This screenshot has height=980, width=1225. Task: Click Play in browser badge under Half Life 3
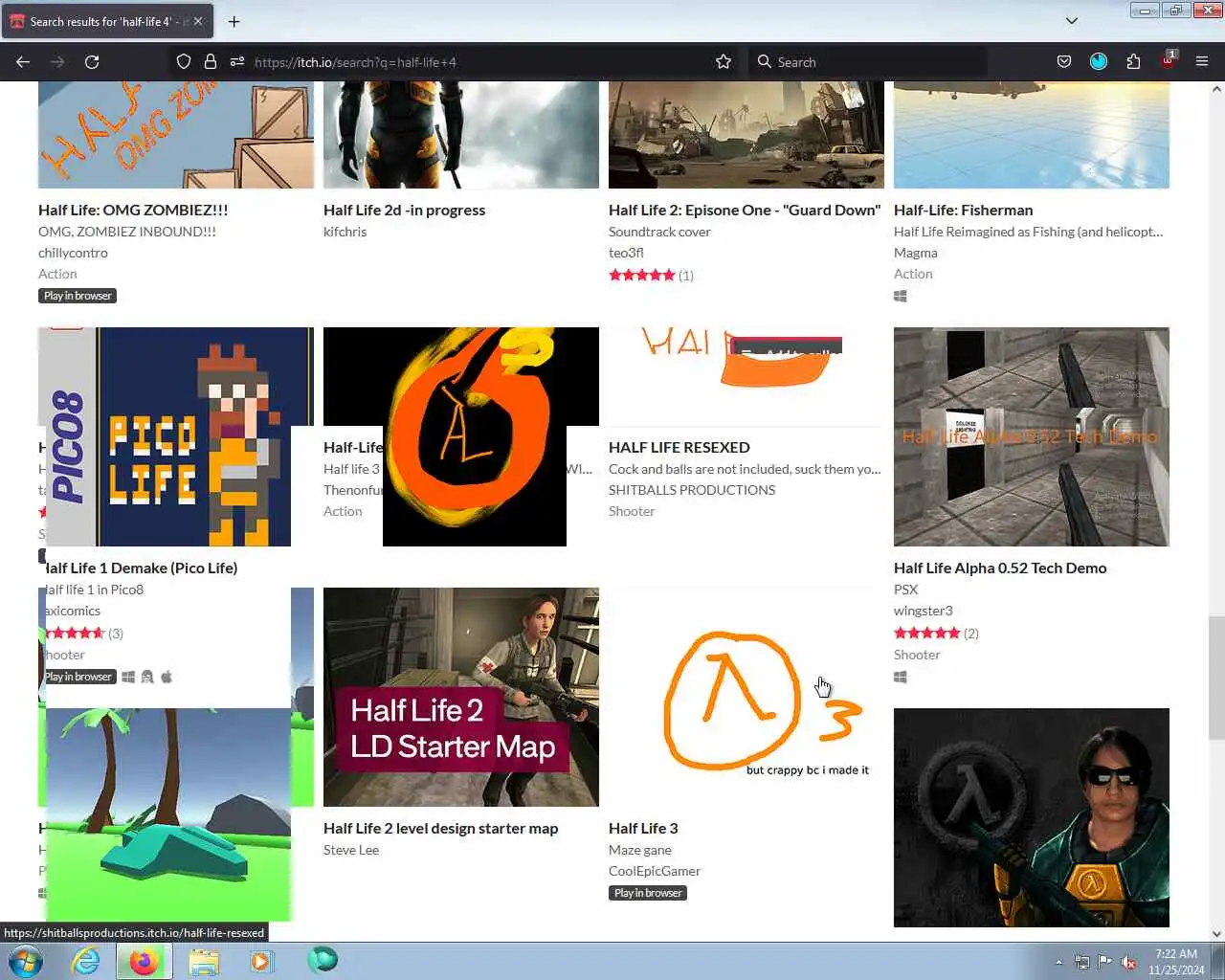click(648, 893)
